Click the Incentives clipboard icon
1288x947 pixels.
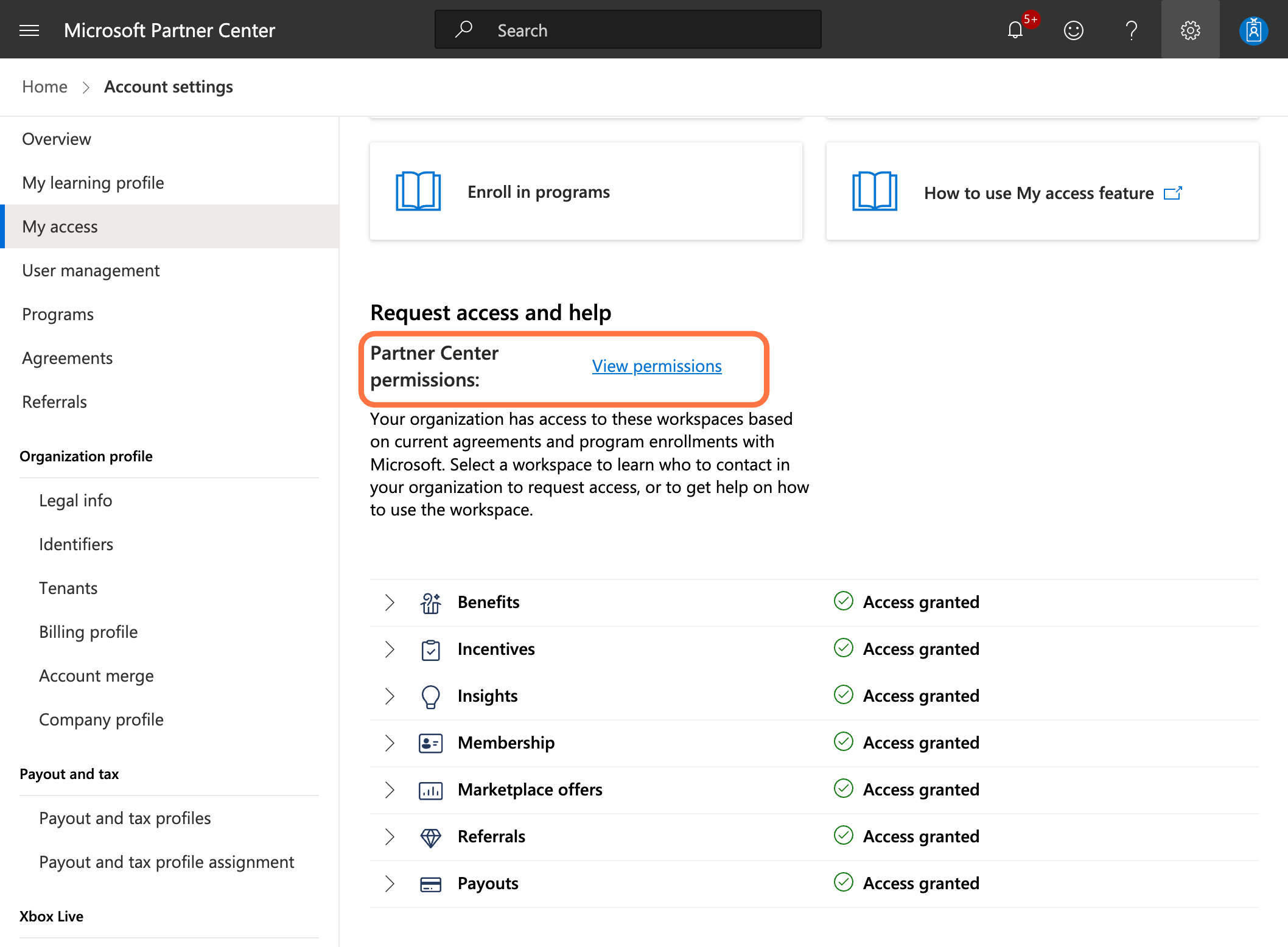[430, 649]
